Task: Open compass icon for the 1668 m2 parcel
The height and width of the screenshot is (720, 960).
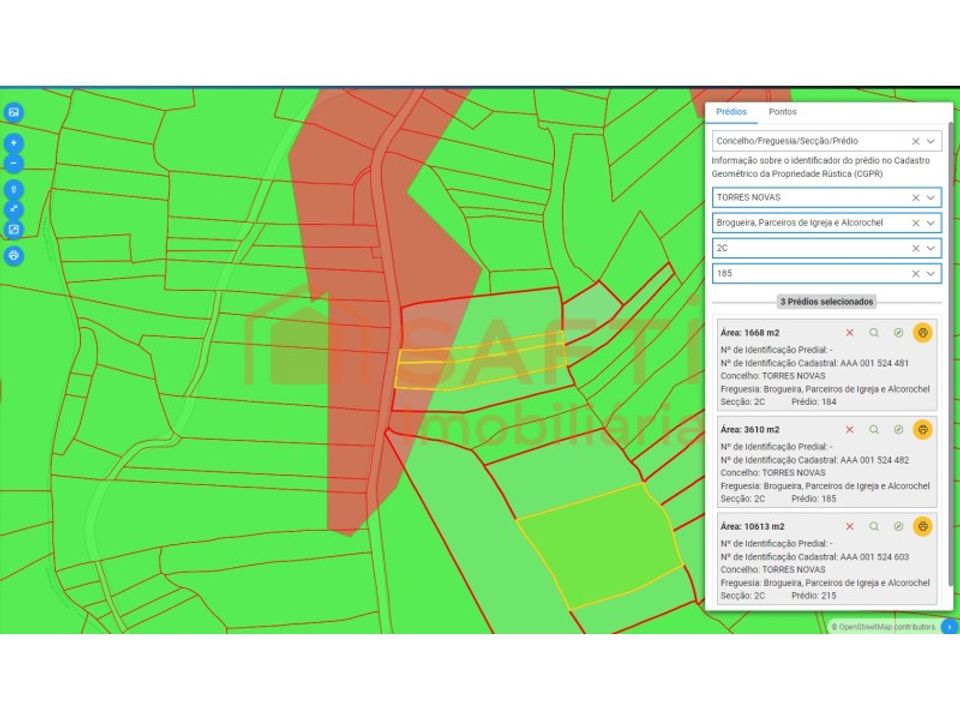Action: tap(898, 332)
